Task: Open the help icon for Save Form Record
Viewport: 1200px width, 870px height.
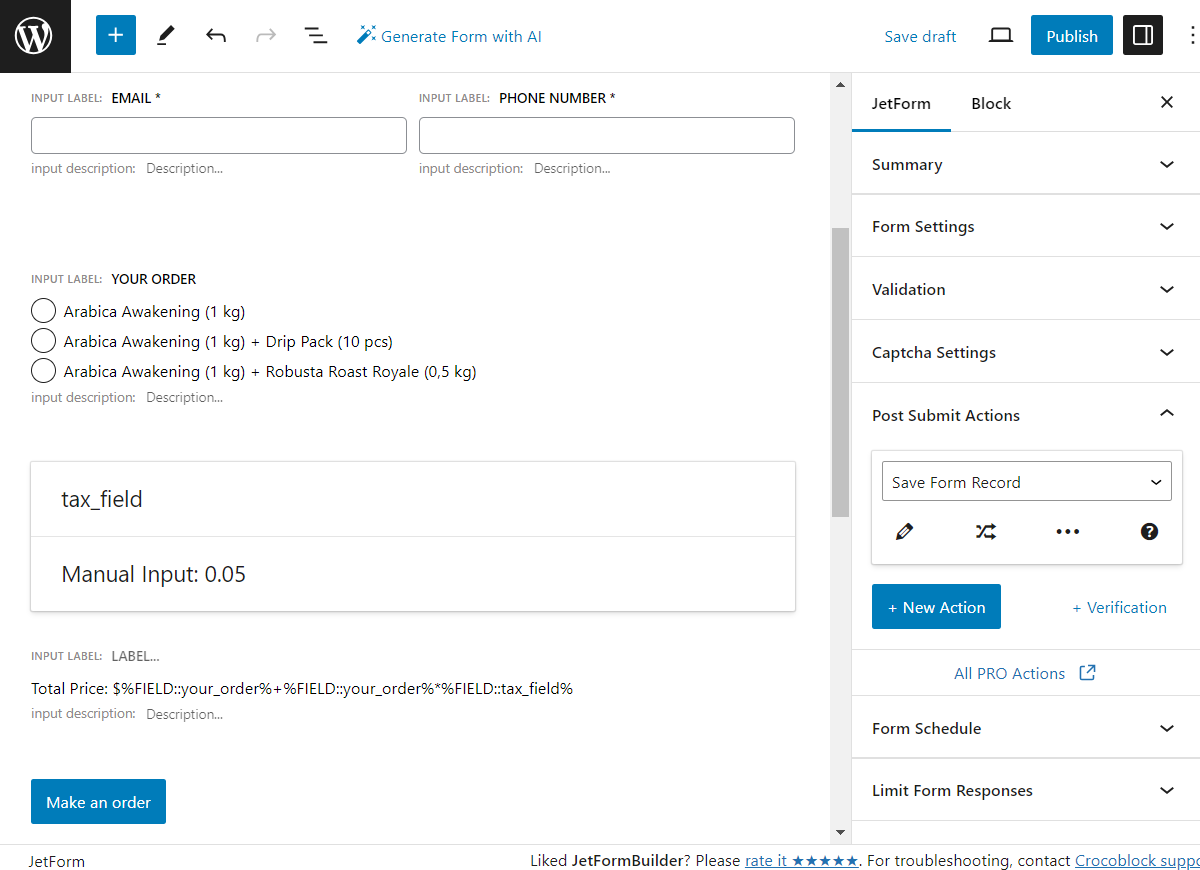Action: 1149,531
